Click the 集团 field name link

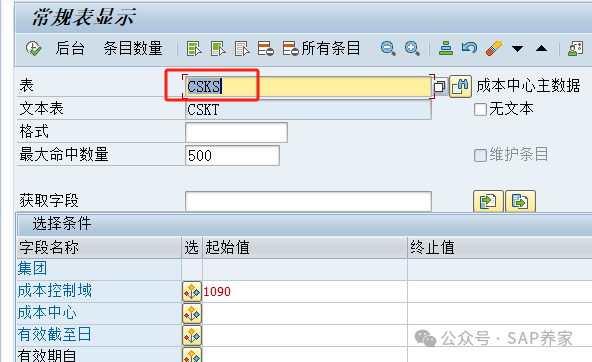(32, 268)
